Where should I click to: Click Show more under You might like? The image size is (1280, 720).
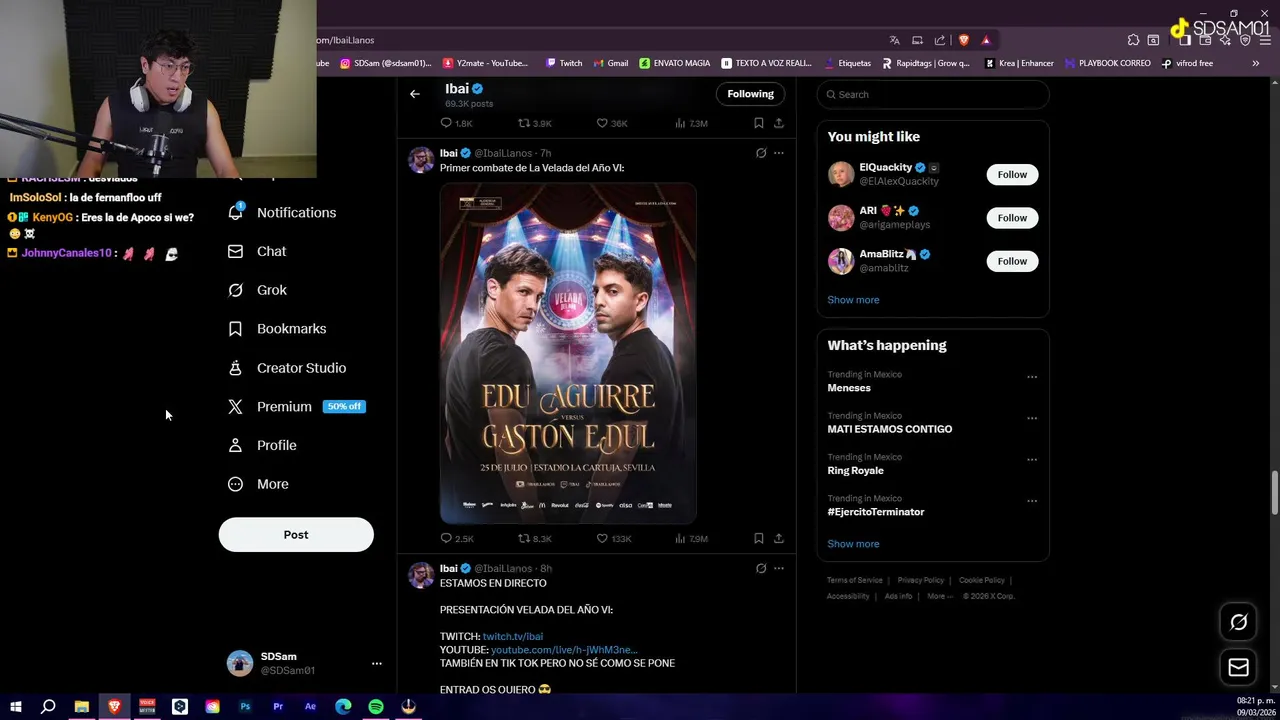853,300
